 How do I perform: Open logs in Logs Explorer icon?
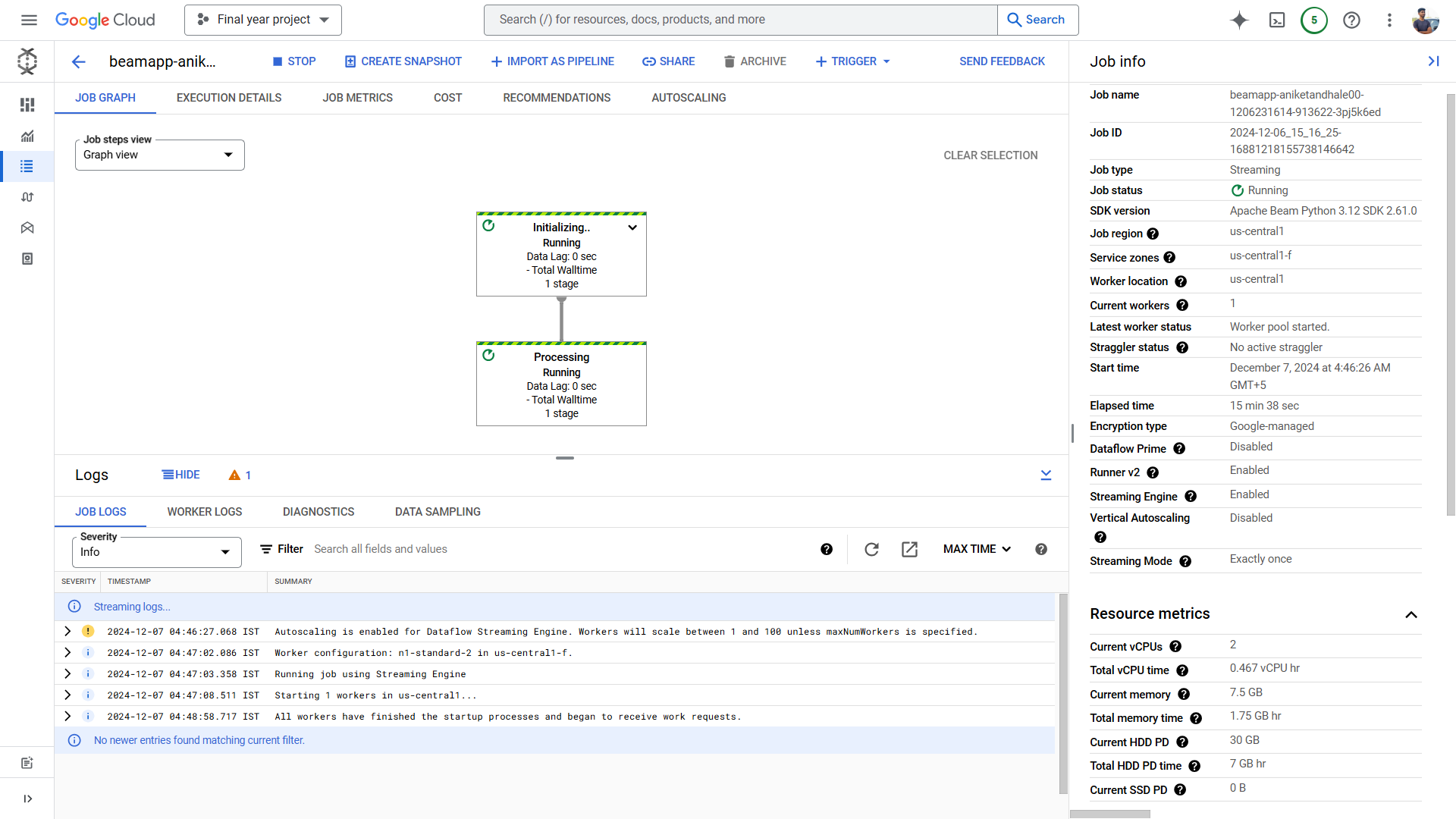click(909, 549)
